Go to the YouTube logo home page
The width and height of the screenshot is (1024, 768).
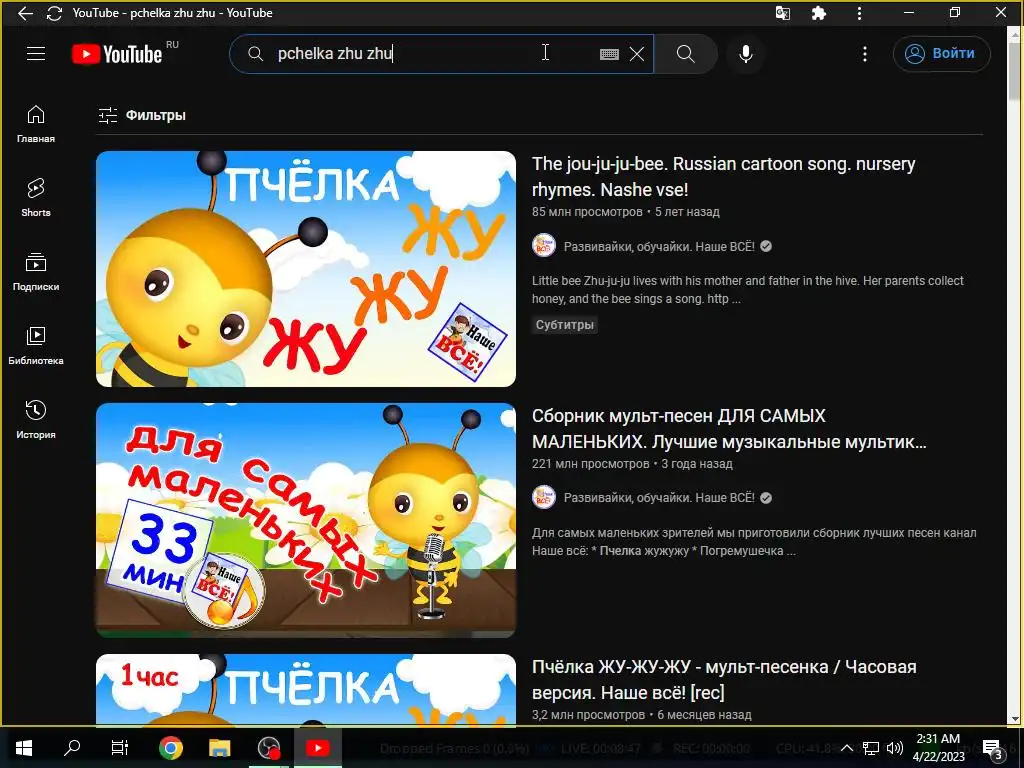[118, 54]
